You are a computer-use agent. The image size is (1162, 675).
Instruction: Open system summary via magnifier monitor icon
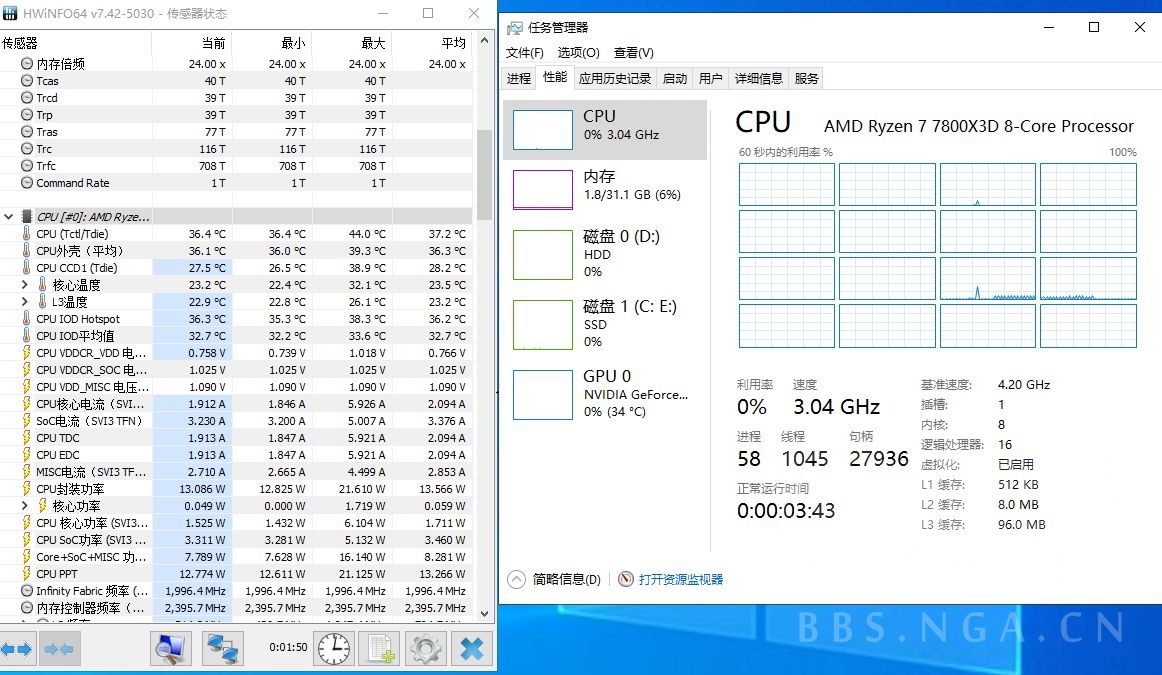pos(170,648)
